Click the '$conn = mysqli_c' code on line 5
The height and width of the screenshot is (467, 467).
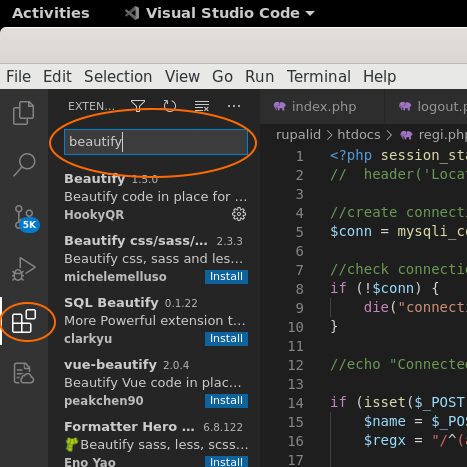398,231
